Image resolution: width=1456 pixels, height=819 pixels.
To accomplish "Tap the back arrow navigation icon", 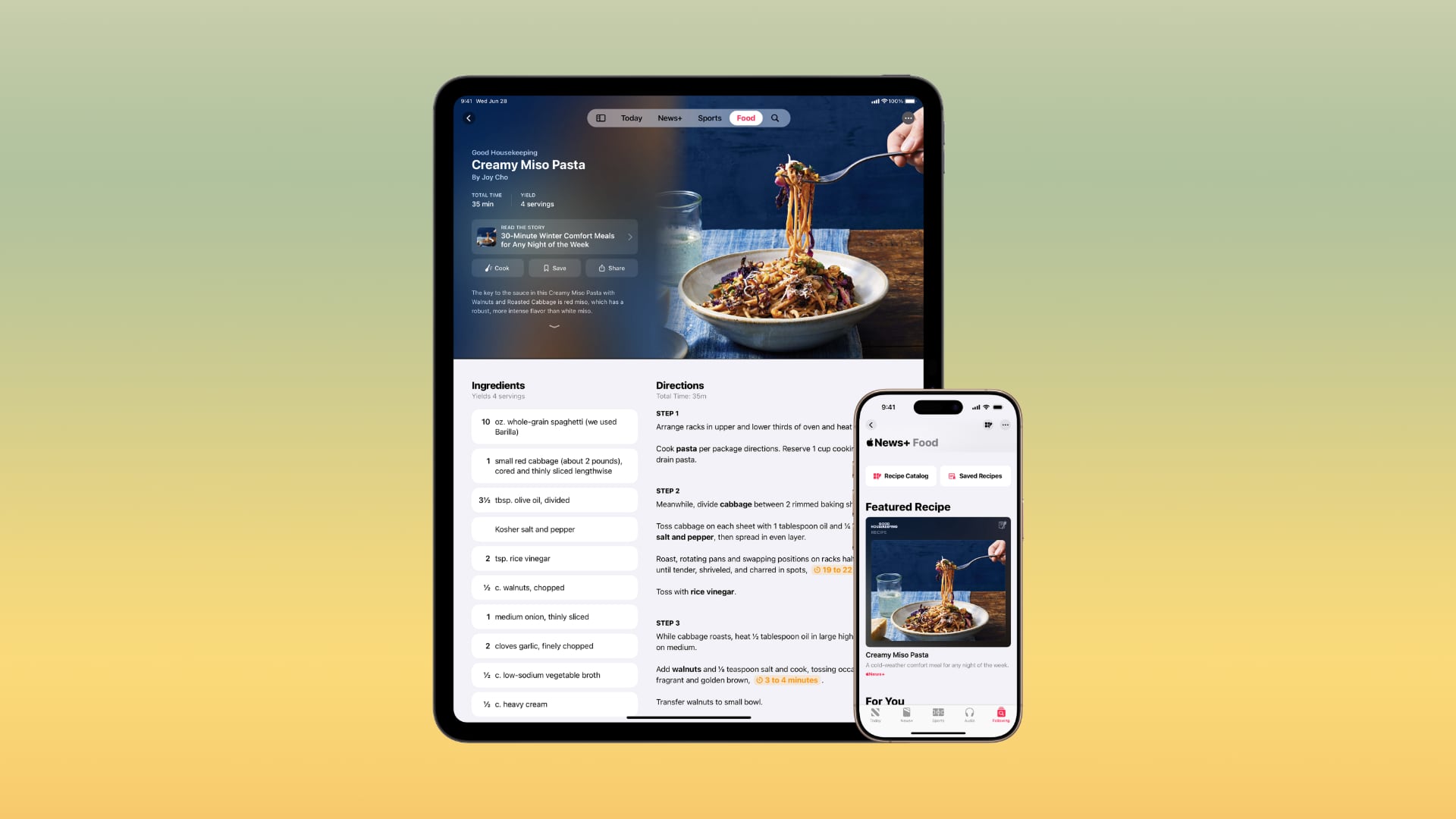I will point(469,118).
